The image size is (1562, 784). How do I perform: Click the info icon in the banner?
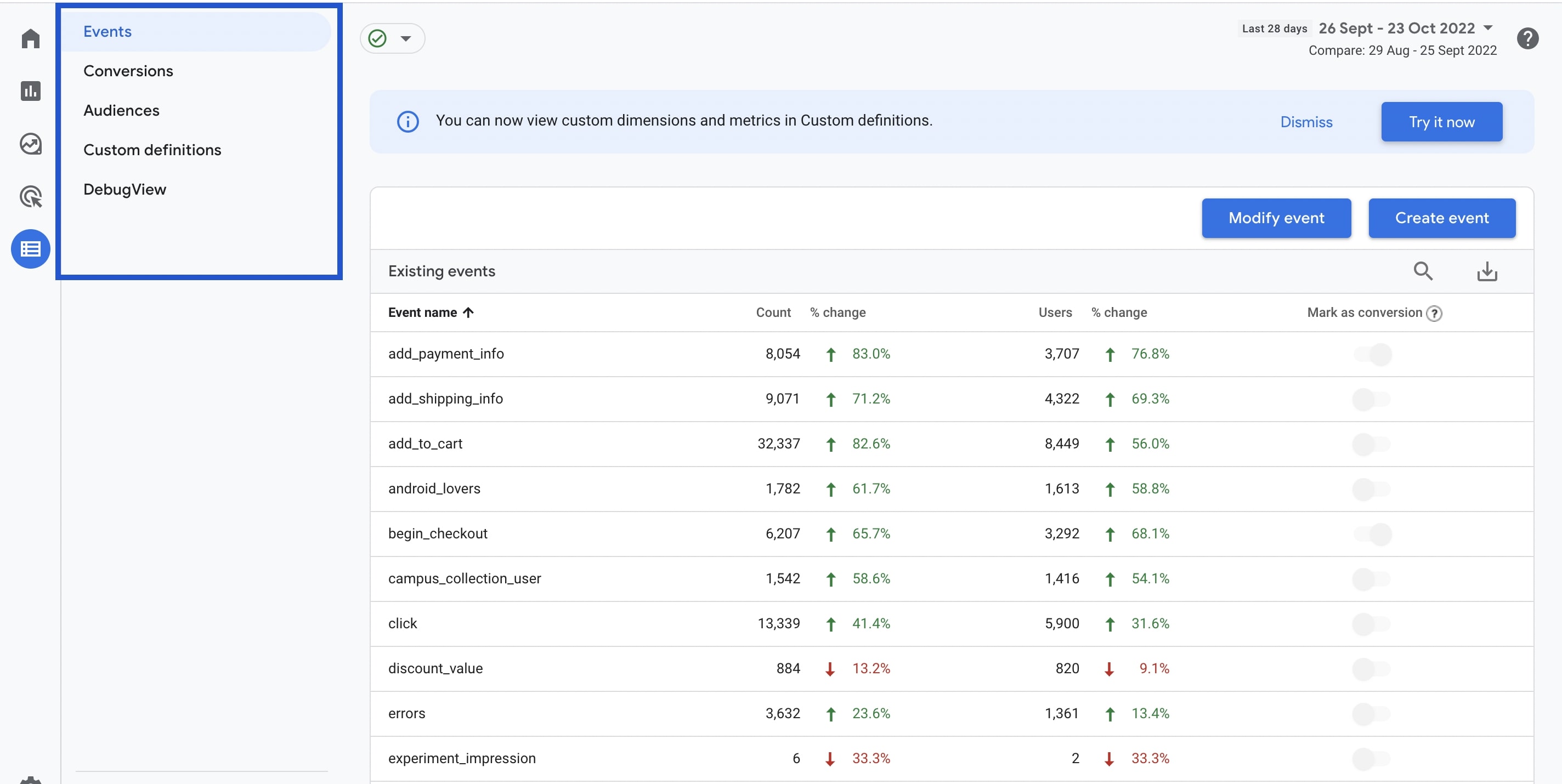coord(408,122)
